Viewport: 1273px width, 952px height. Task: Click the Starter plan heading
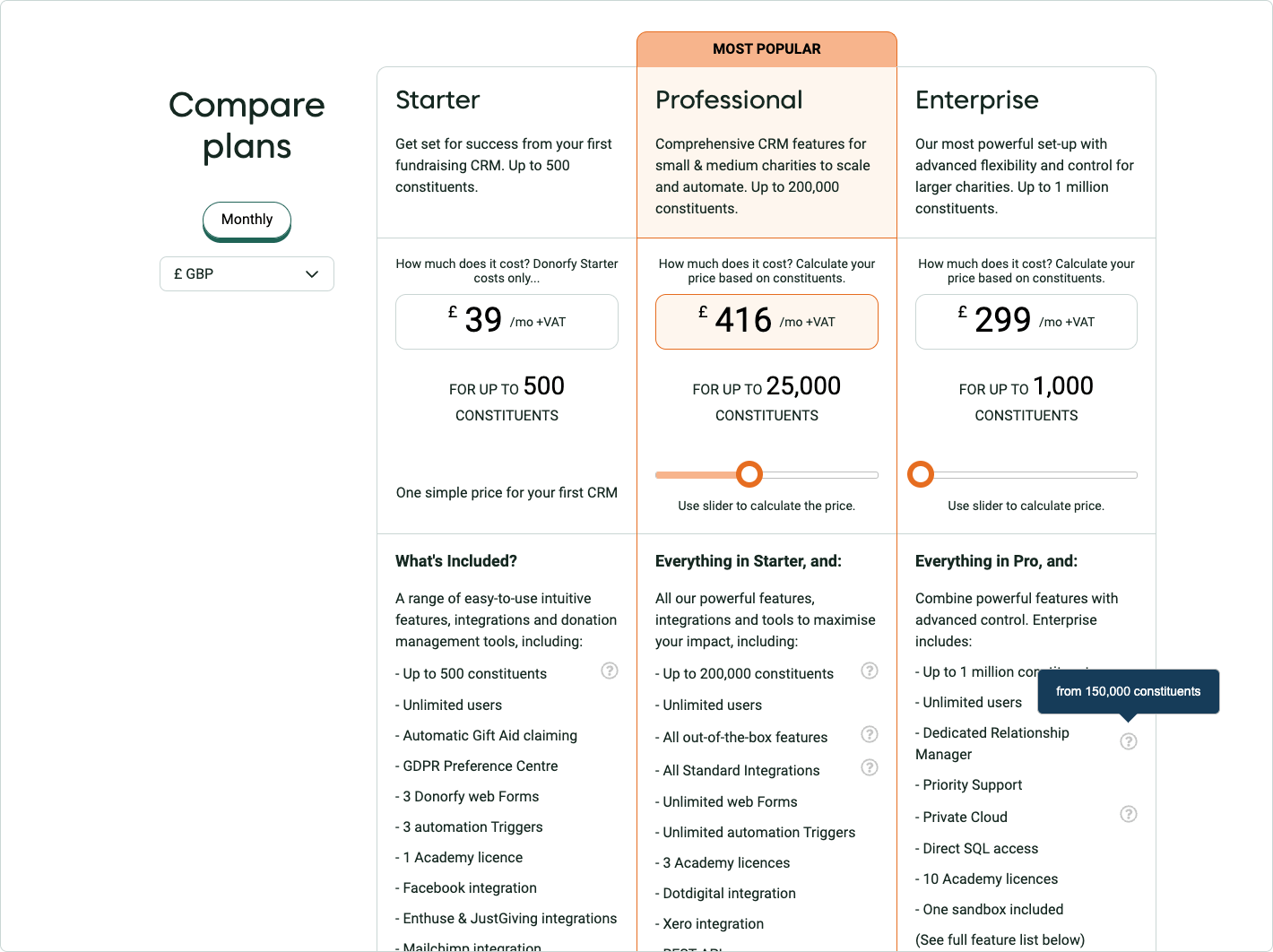pos(437,100)
